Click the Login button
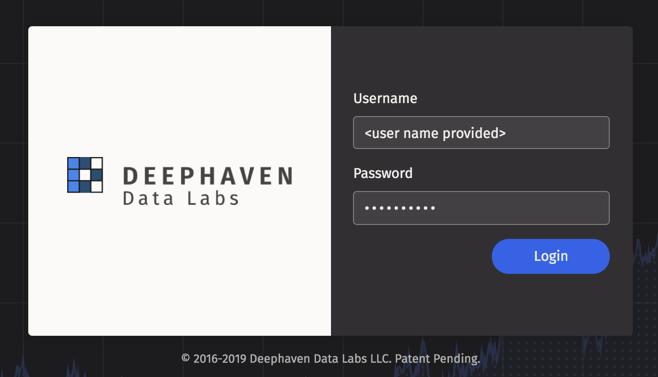The image size is (658, 377). tap(551, 256)
